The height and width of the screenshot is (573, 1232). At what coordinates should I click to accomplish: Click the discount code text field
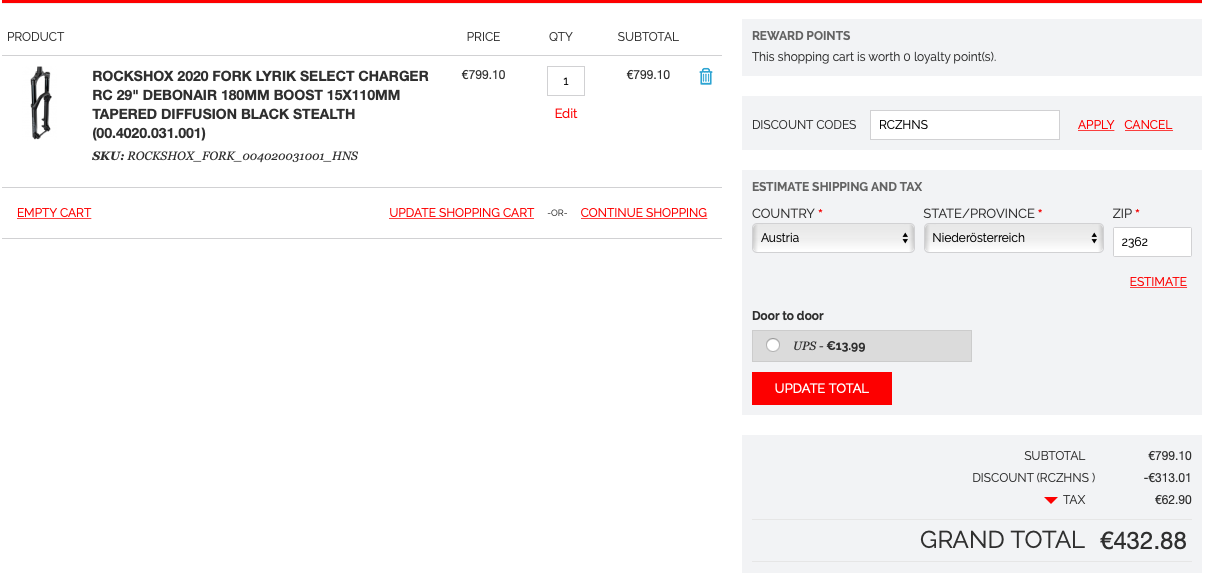point(964,125)
